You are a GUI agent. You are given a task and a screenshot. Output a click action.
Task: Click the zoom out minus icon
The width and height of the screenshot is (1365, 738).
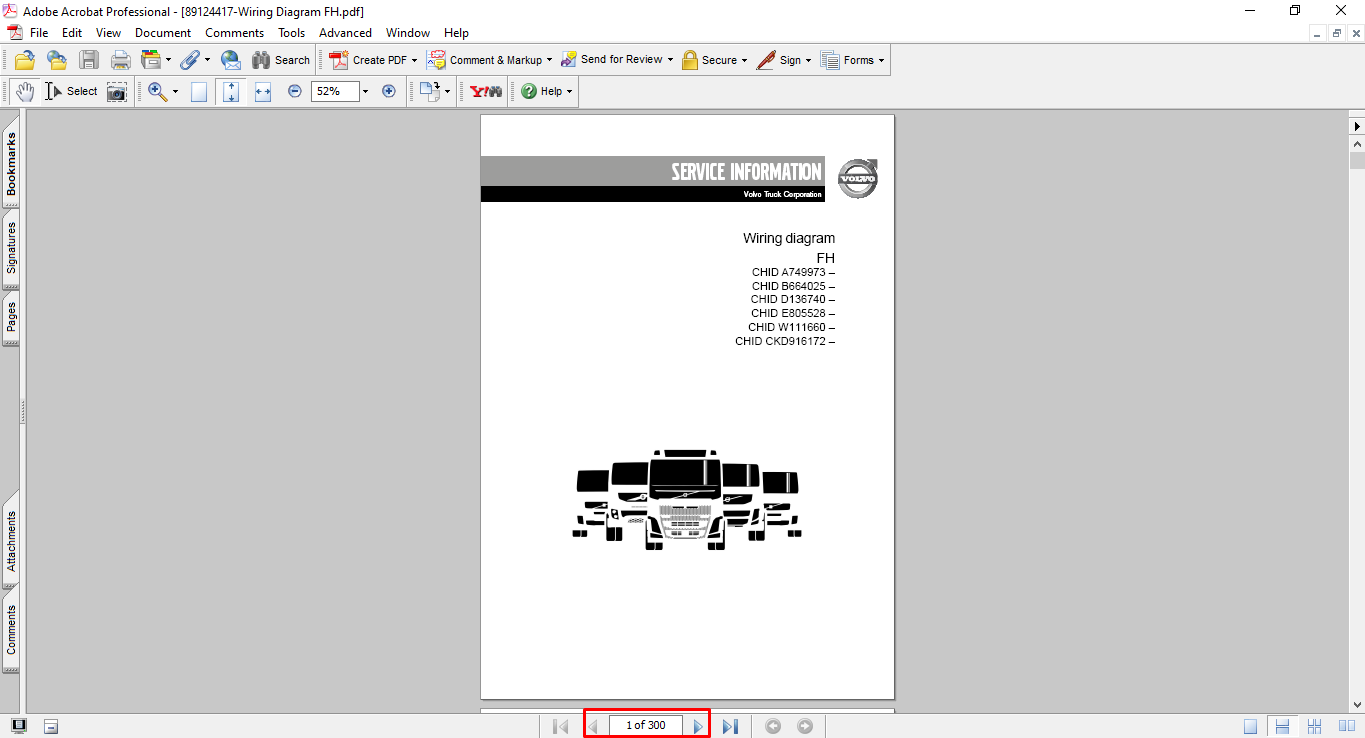[295, 91]
